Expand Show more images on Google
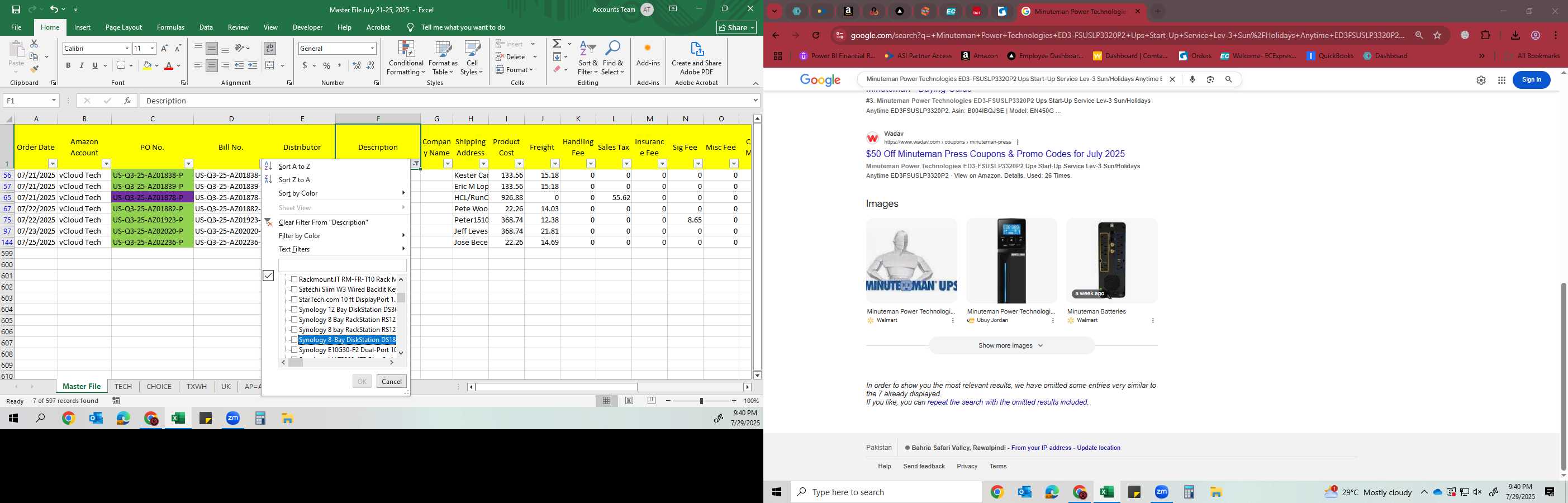1568x503 pixels. tap(1011, 345)
